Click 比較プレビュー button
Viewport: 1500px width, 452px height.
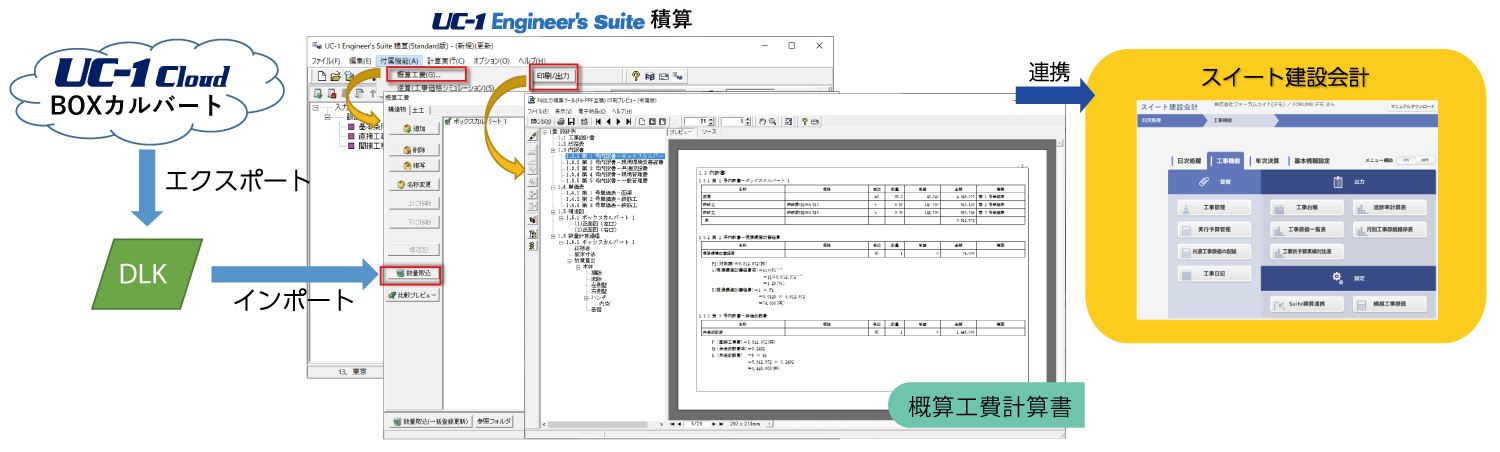412,296
